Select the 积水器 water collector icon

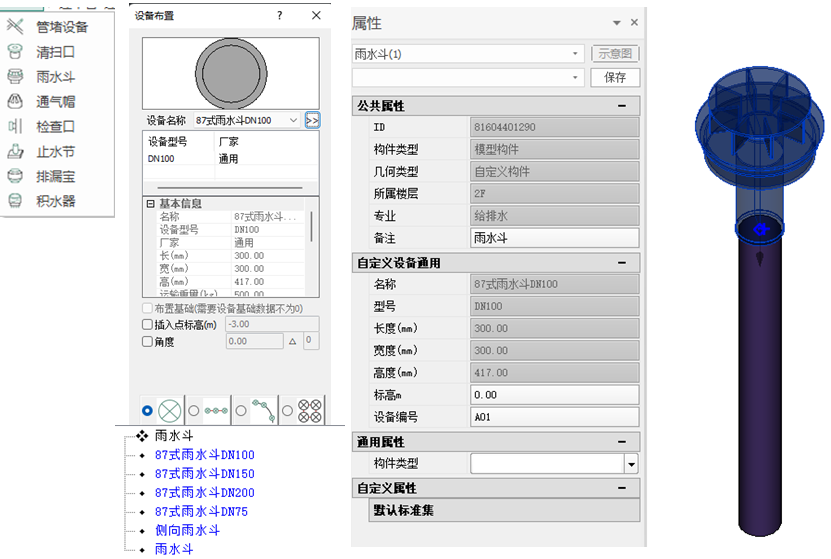[x=15, y=201]
